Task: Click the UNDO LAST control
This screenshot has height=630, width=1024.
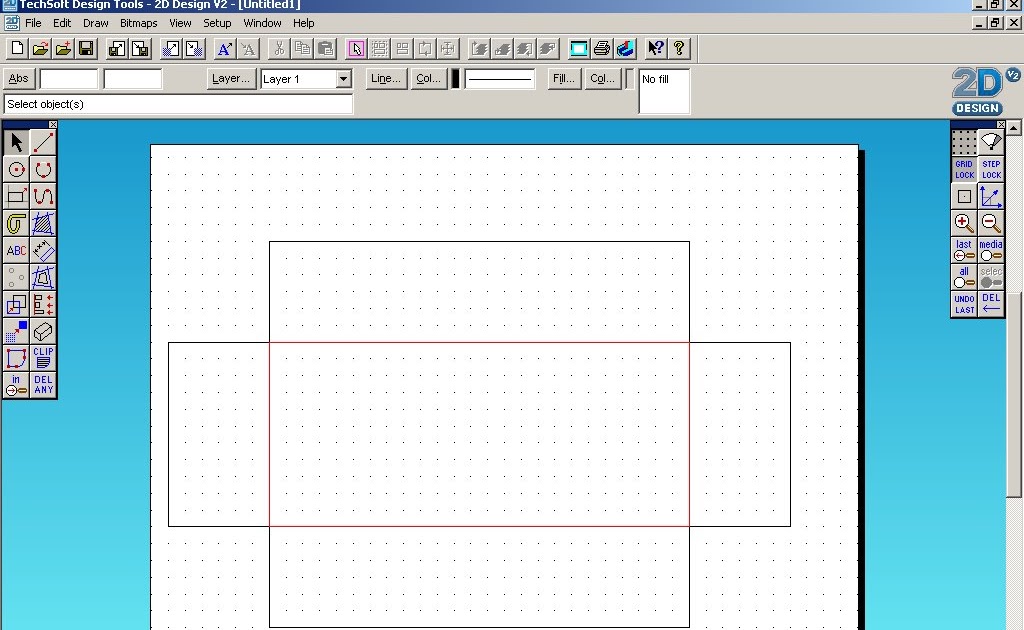Action: [963, 303]
